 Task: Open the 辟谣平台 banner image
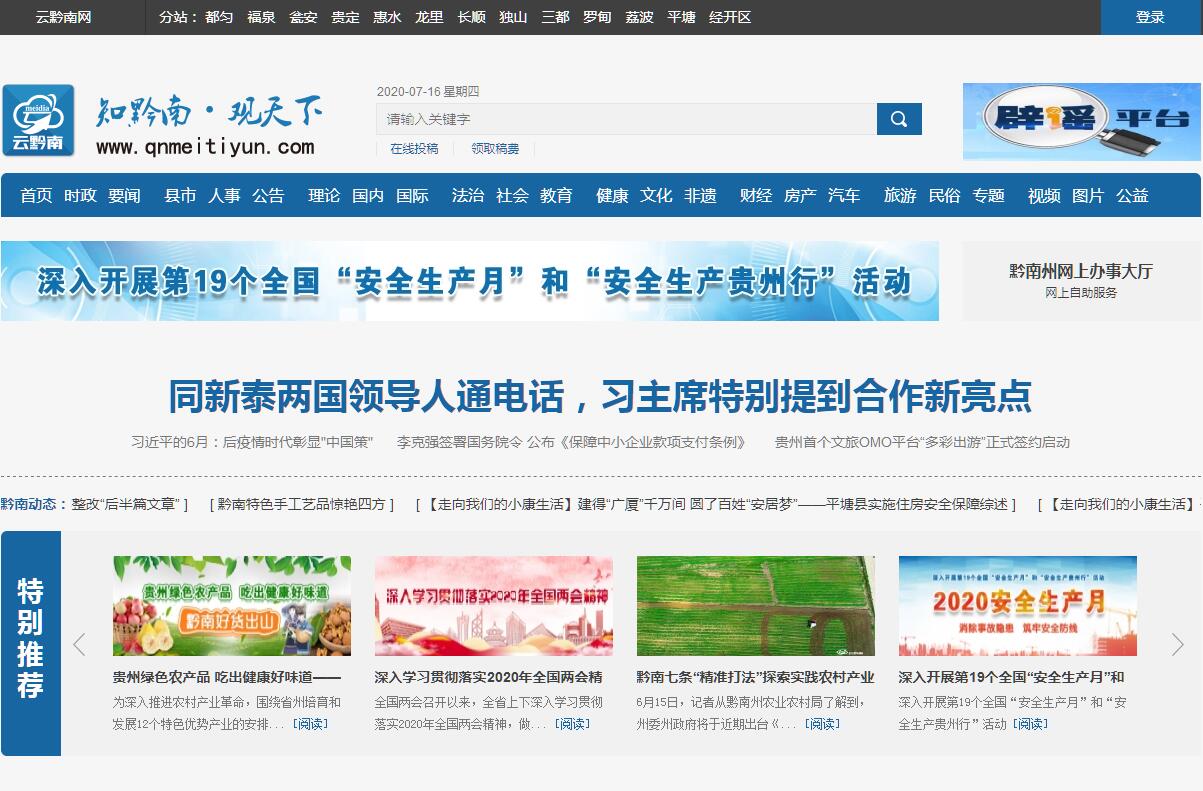(x=1081, y=121)
